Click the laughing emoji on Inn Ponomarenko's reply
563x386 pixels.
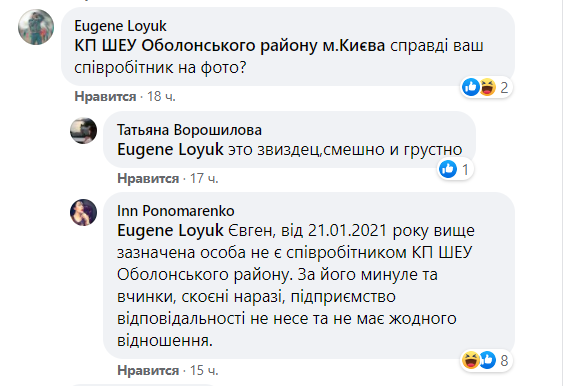coord(471,360)
